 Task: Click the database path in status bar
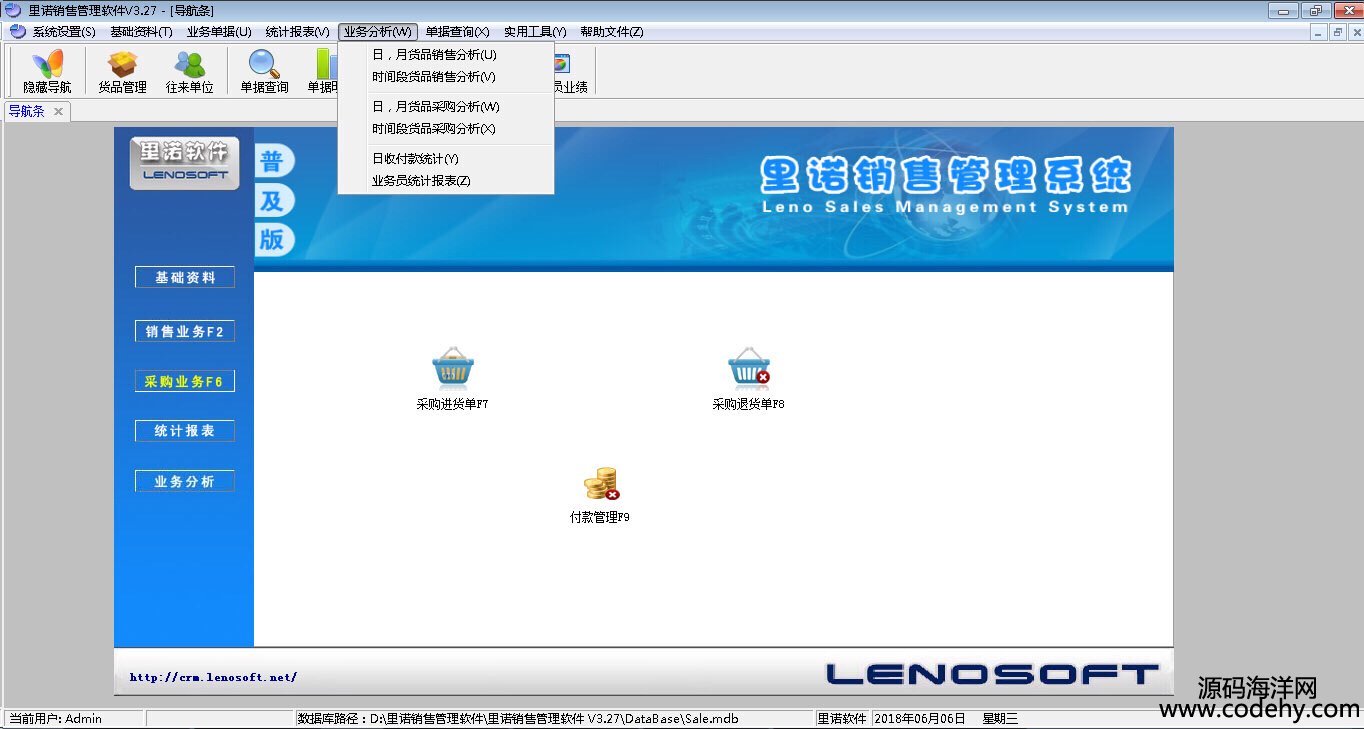coord(517,718)
